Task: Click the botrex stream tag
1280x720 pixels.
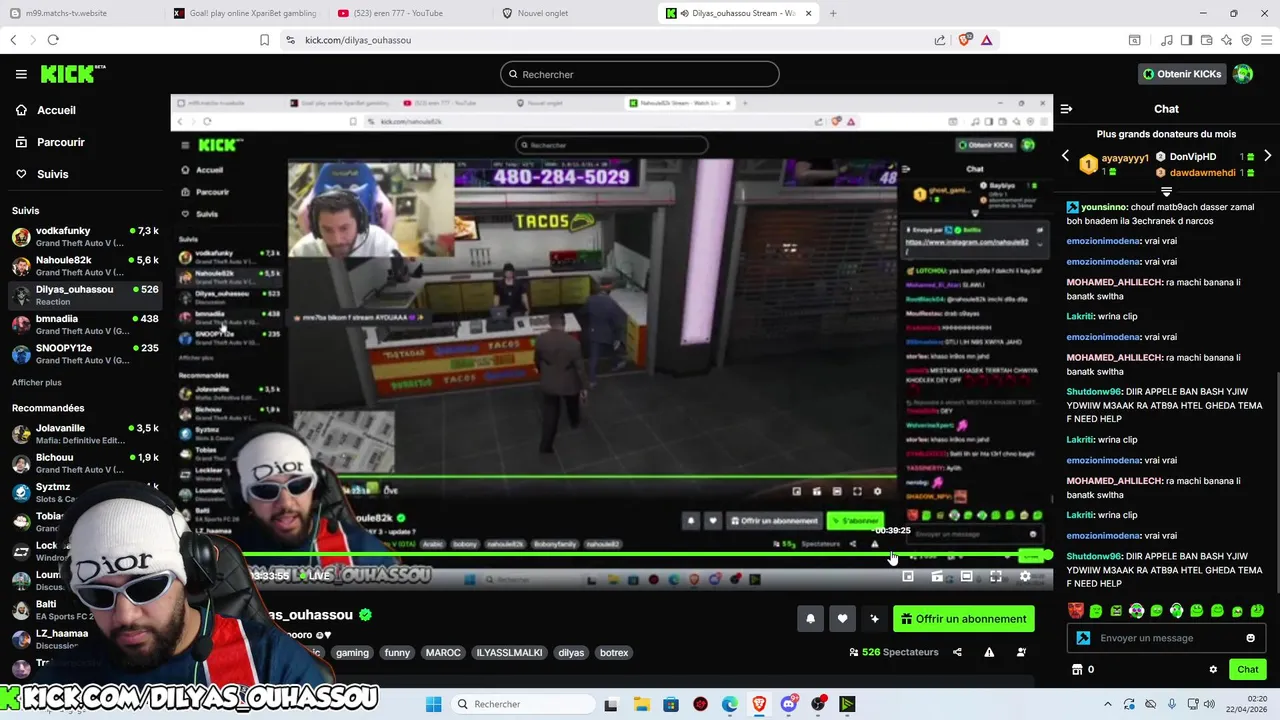Action: (614, 653)
